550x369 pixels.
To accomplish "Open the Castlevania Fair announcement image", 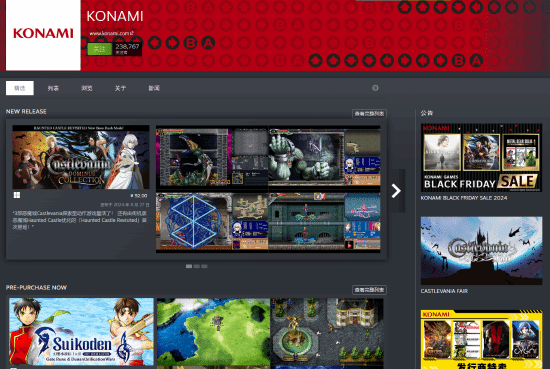I will tap(481, 251).
